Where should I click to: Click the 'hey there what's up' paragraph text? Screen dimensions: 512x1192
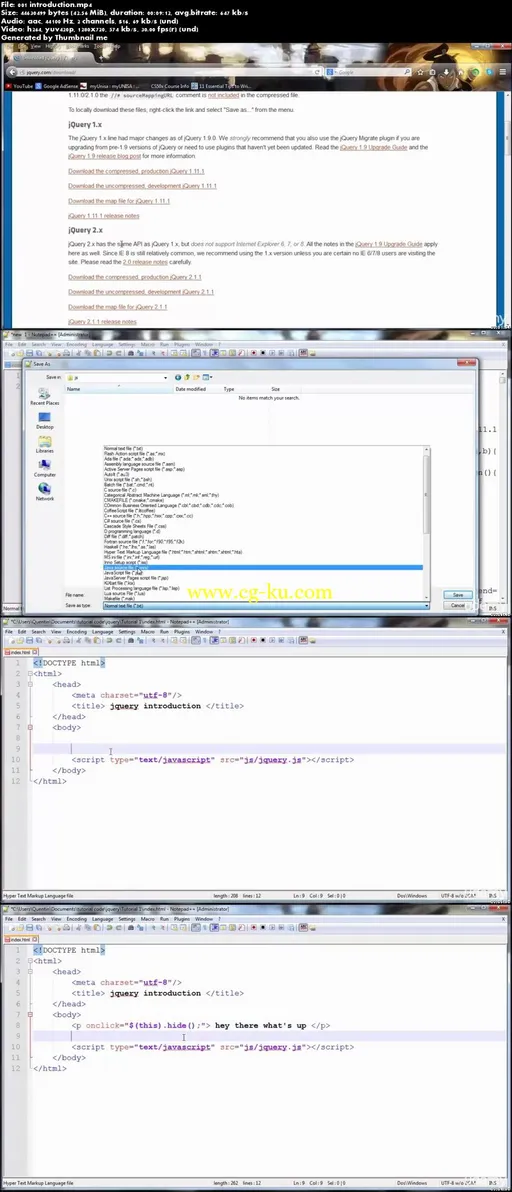[261, 1026]
